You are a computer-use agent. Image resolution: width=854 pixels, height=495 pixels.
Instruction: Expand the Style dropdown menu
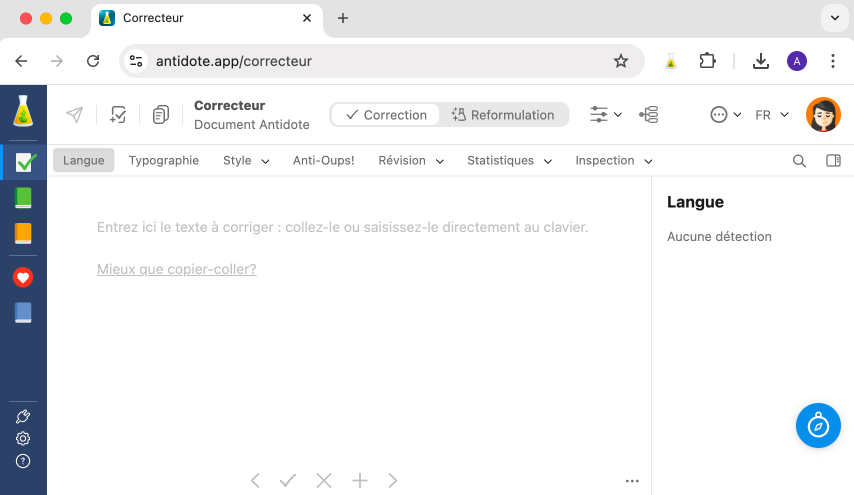[246, 161]
